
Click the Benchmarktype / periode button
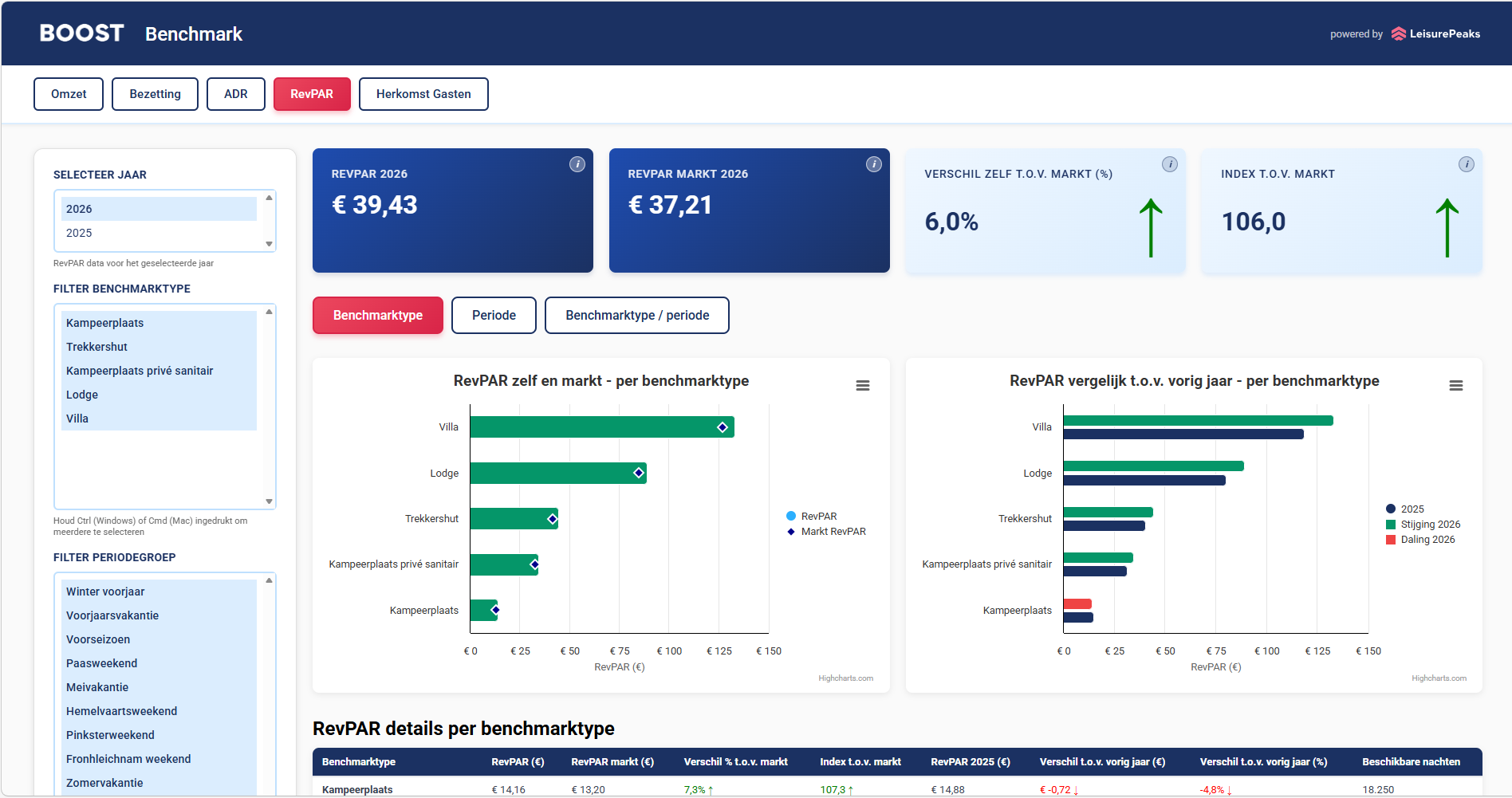636,316
